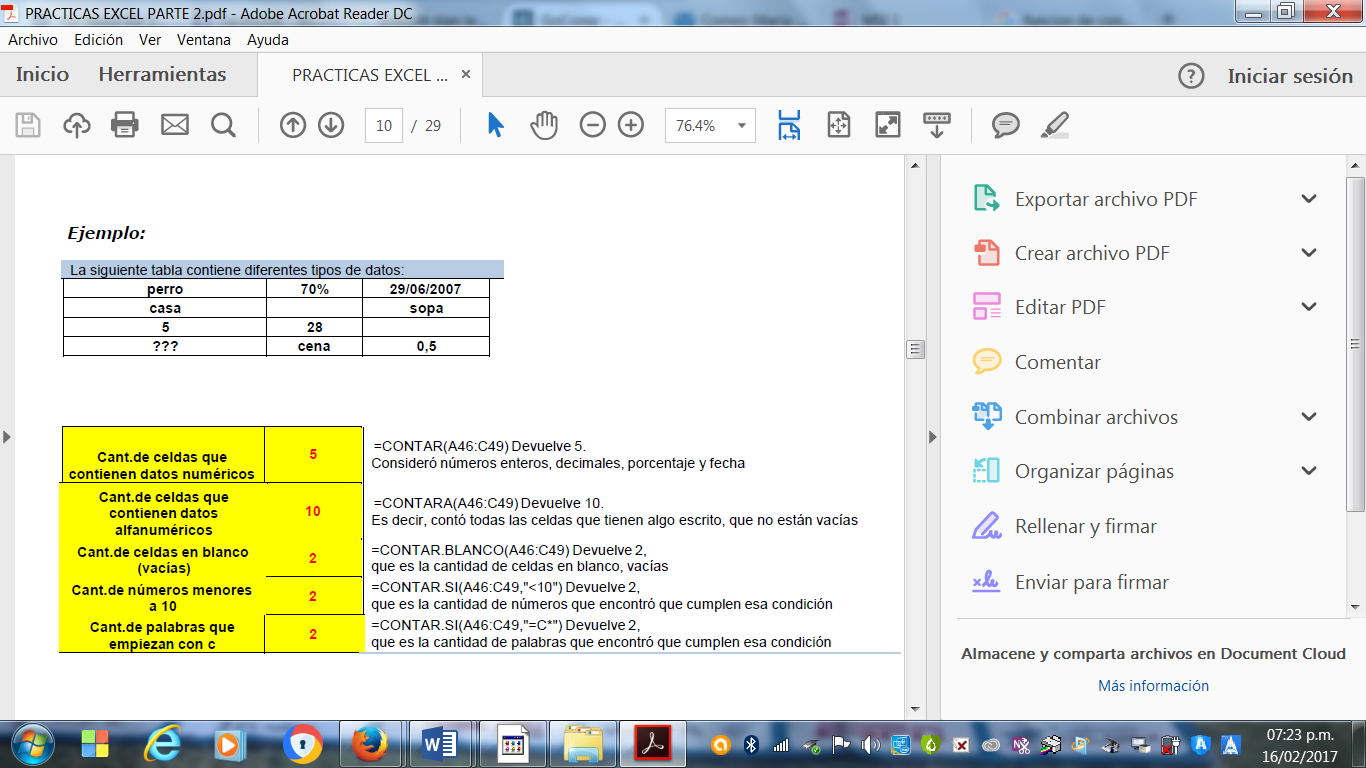Open the search magnifier tool
Screen dimensions: 1366x768
point(223,125)
